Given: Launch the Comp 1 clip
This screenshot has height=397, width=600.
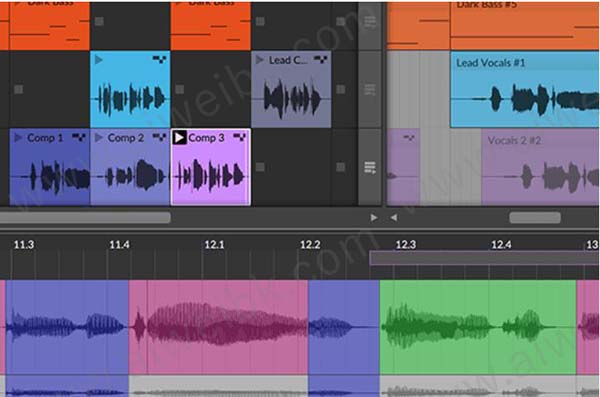Looking at the screenshot, I should tap(18, 138).
